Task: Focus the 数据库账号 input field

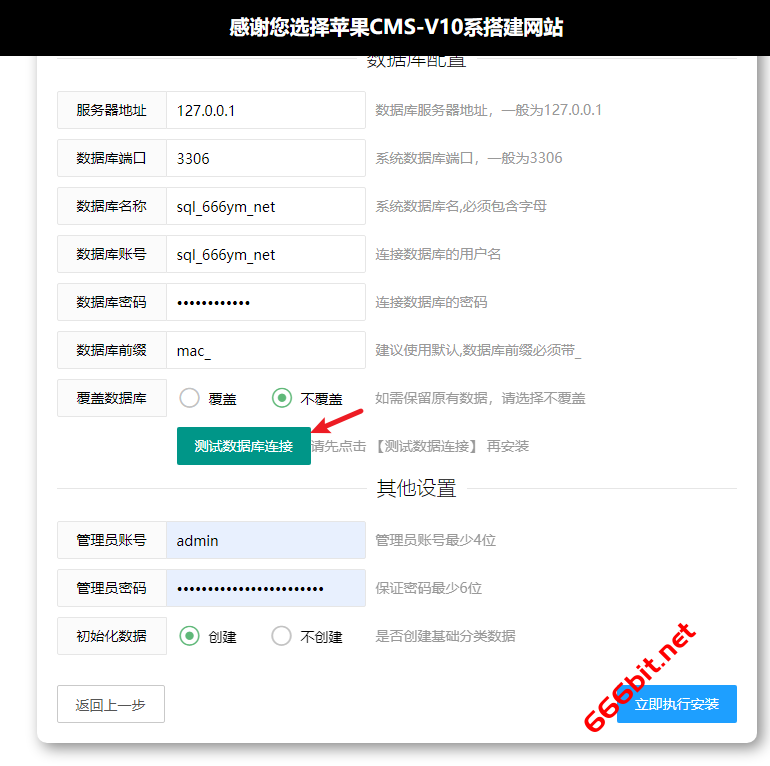Action: click(266, 254)
